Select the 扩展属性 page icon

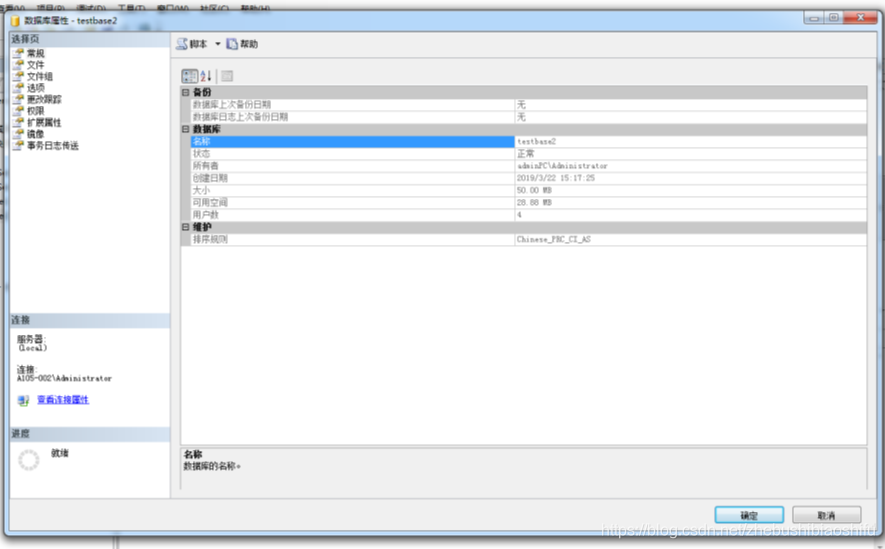click(x=18, y=122)
